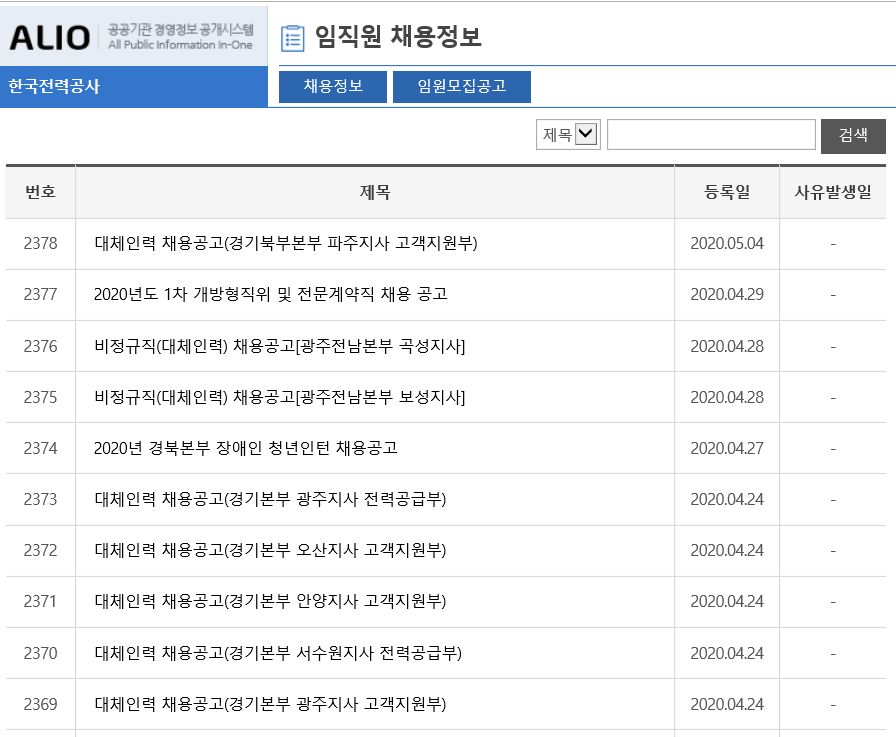Screen dimensions: 896x737
Task: Click row number 2373
Action: 41,499
